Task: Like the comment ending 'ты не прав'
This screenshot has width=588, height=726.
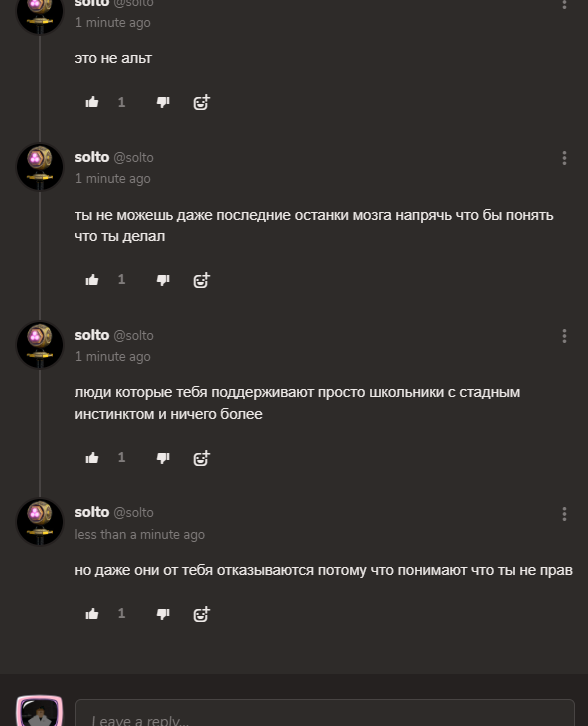Action: [92, 614]
